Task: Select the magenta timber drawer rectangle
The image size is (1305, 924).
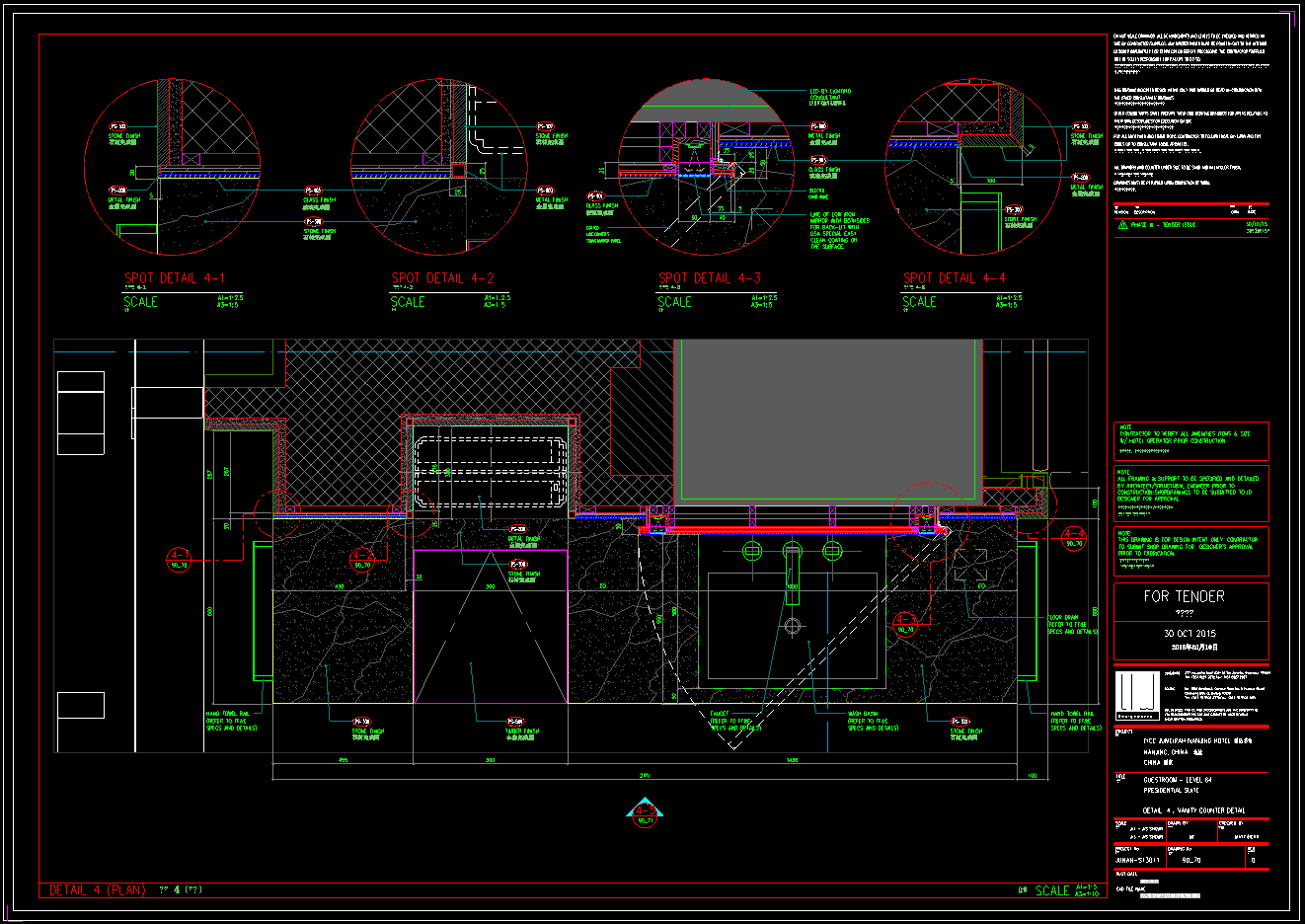Action: tap(491, 626)
